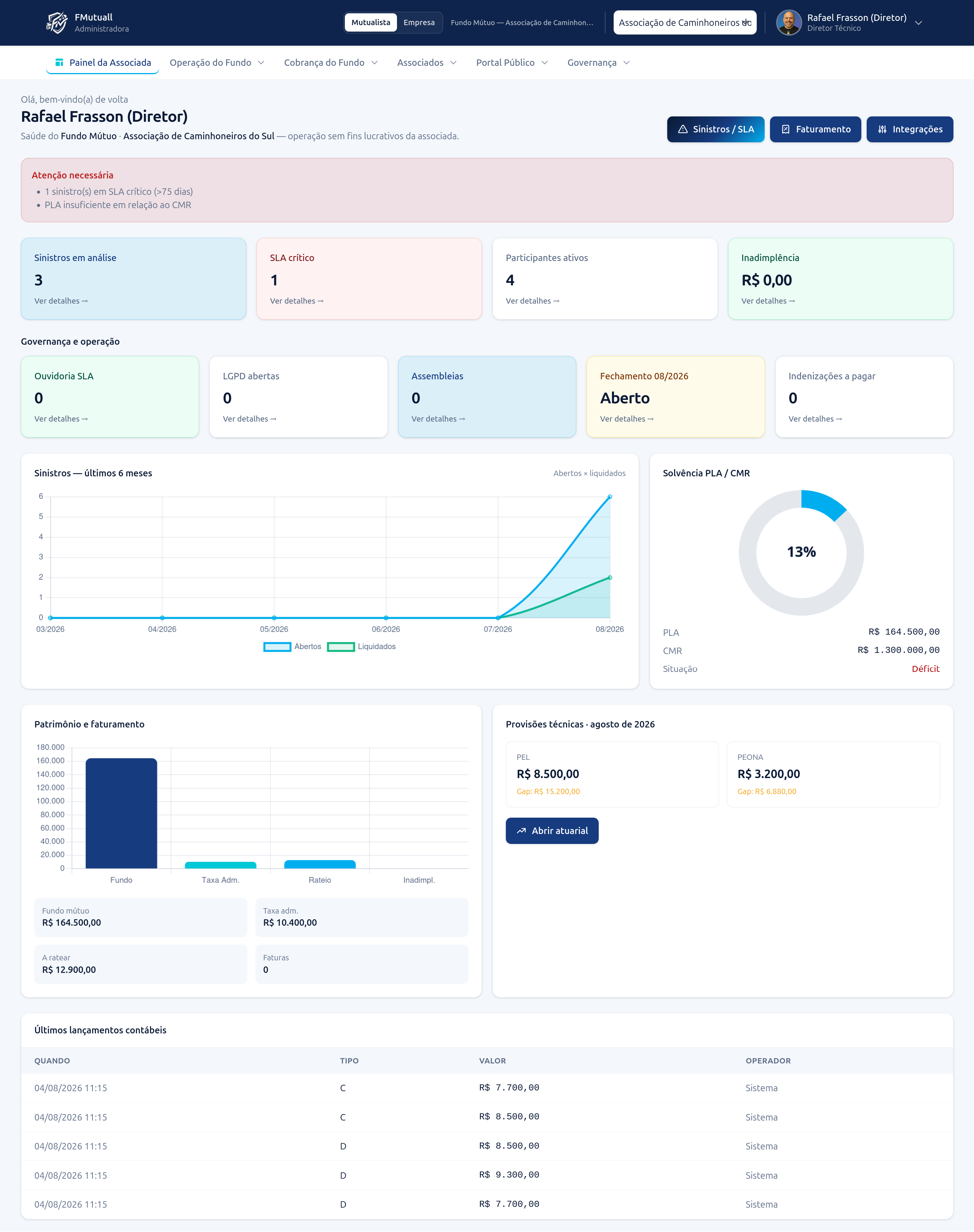Click Ver detalhes on SLA crítico card

coord(297,301)
